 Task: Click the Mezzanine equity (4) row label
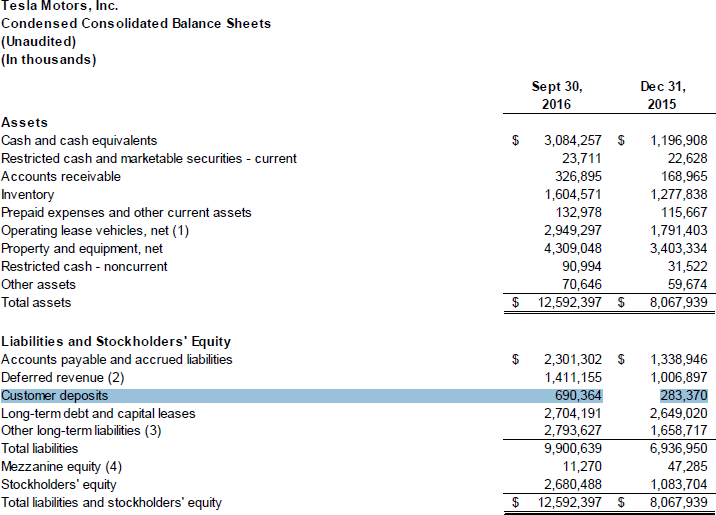click(62, 467)
